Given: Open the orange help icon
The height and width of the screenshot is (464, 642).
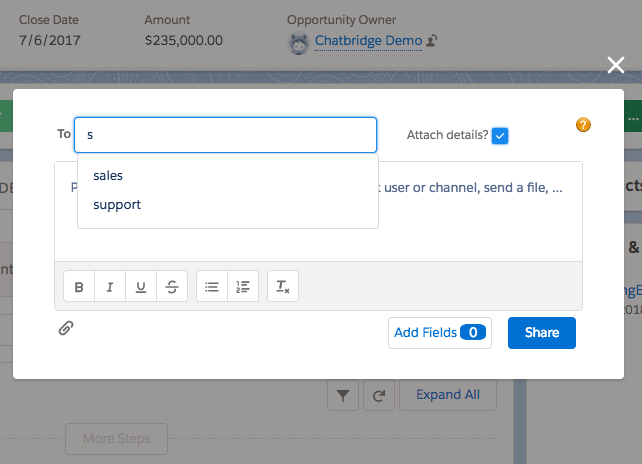Looking at the screenshot, I should 584,125.
